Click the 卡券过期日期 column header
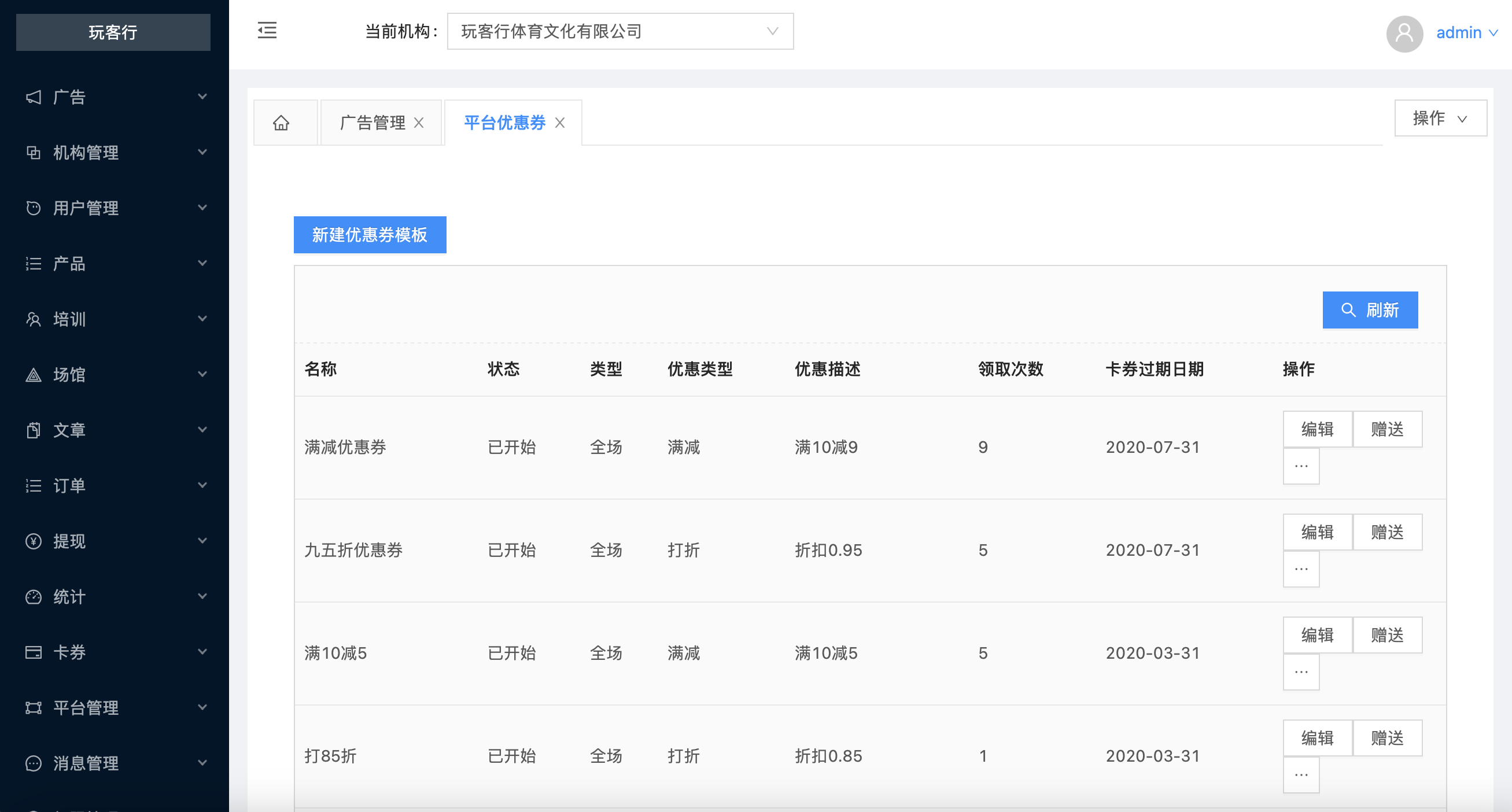Viewport: 1512px width, 812px height. tap(1155, 370)
